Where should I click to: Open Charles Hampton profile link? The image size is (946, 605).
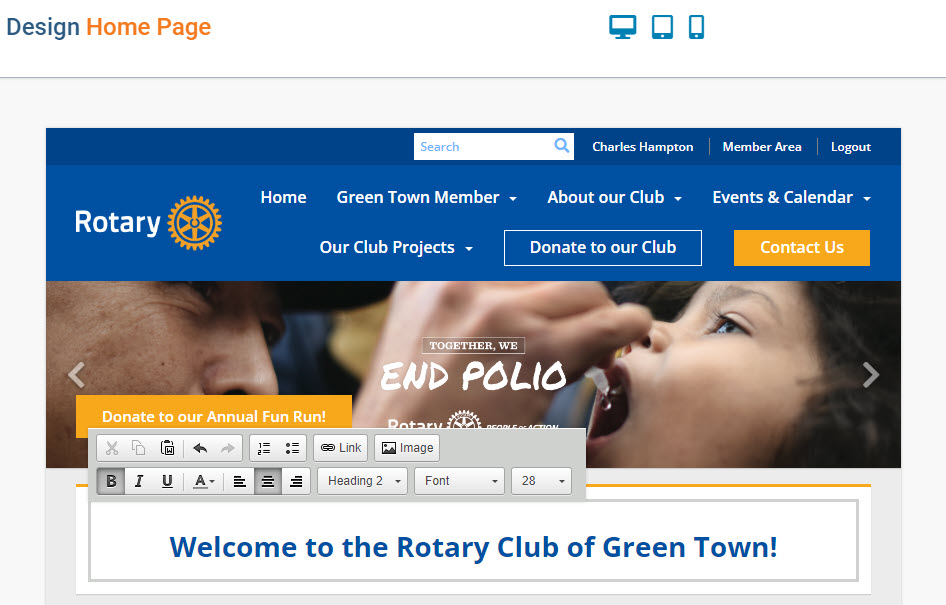(x=643, y=147)
